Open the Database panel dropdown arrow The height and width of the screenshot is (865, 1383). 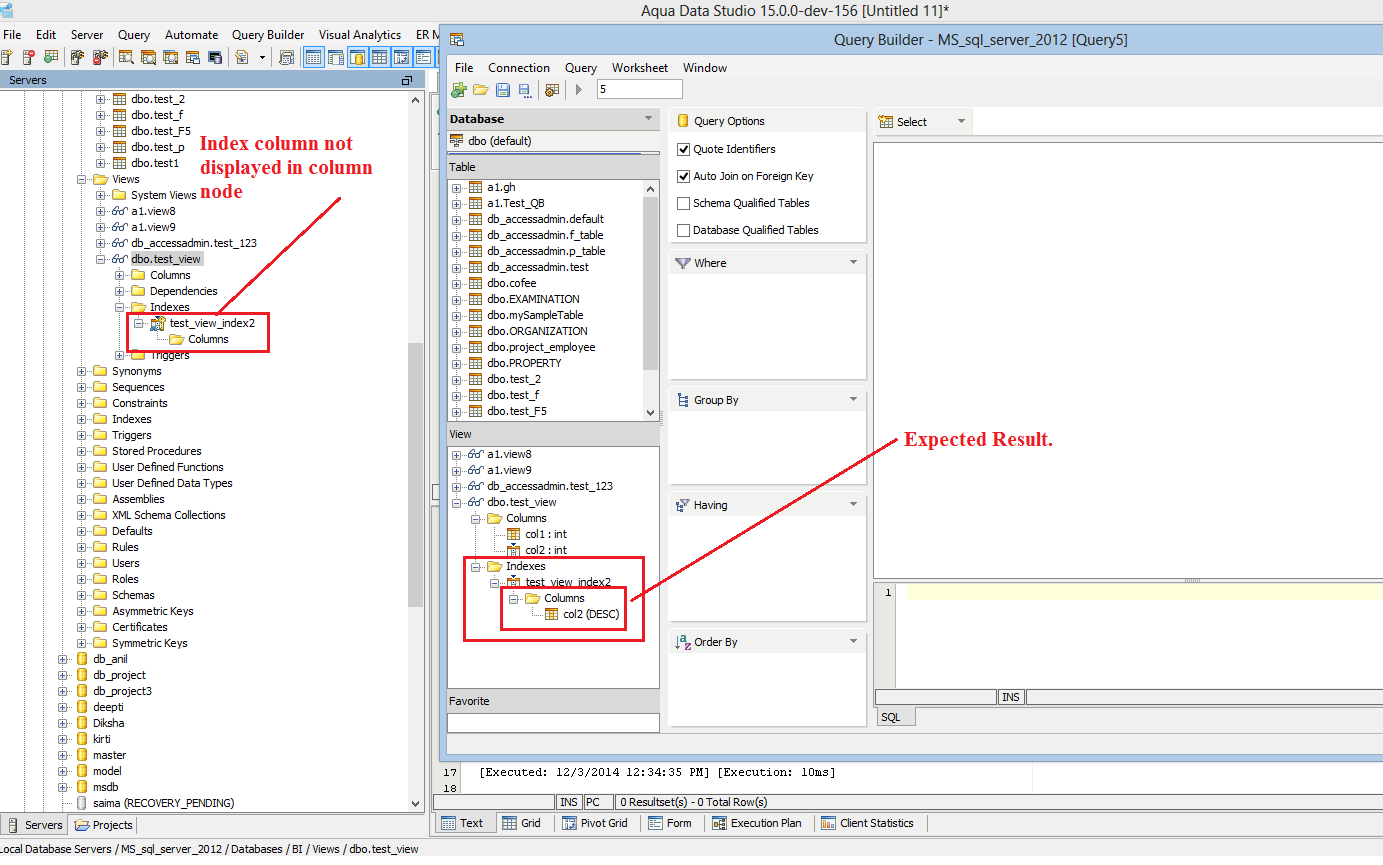coord(649,119)
